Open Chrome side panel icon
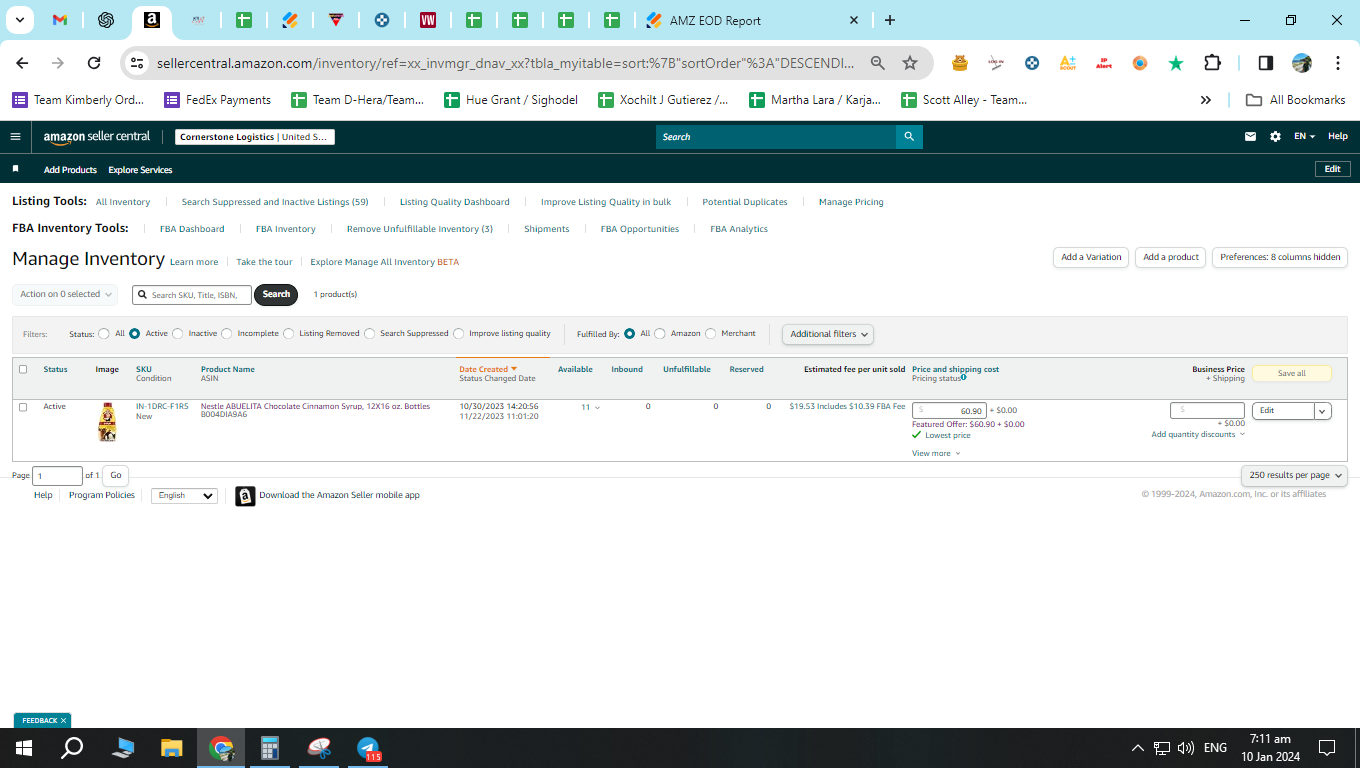The height and width of the screenshot is (768, 1360). pyautogui.click(x=1265, y=63)
